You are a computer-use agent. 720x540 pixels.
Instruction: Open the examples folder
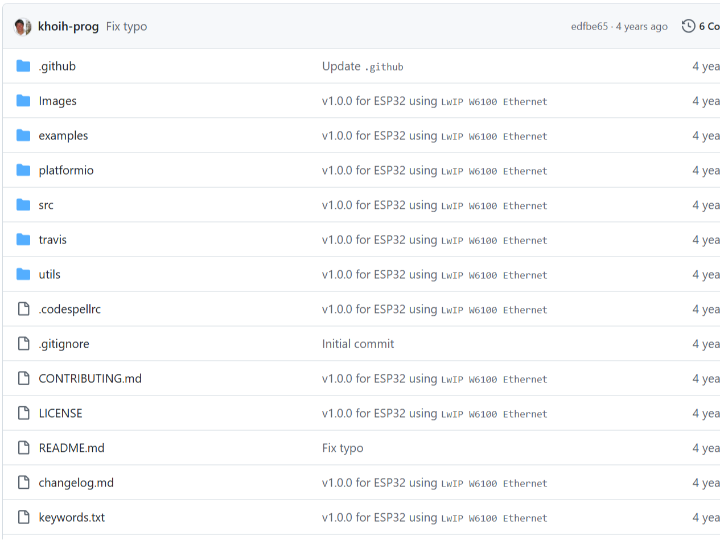pyautogui.click(x=63, y=136)
